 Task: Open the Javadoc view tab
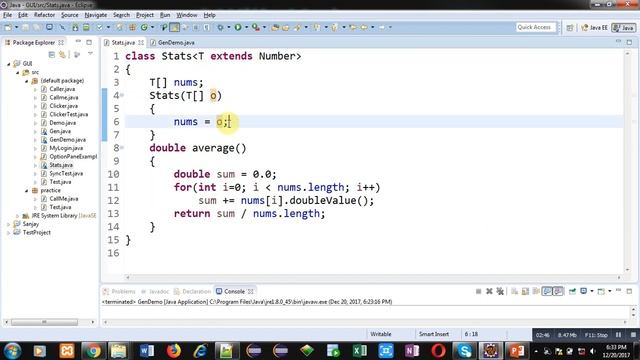pyautogui.click(x=155, y=291)
